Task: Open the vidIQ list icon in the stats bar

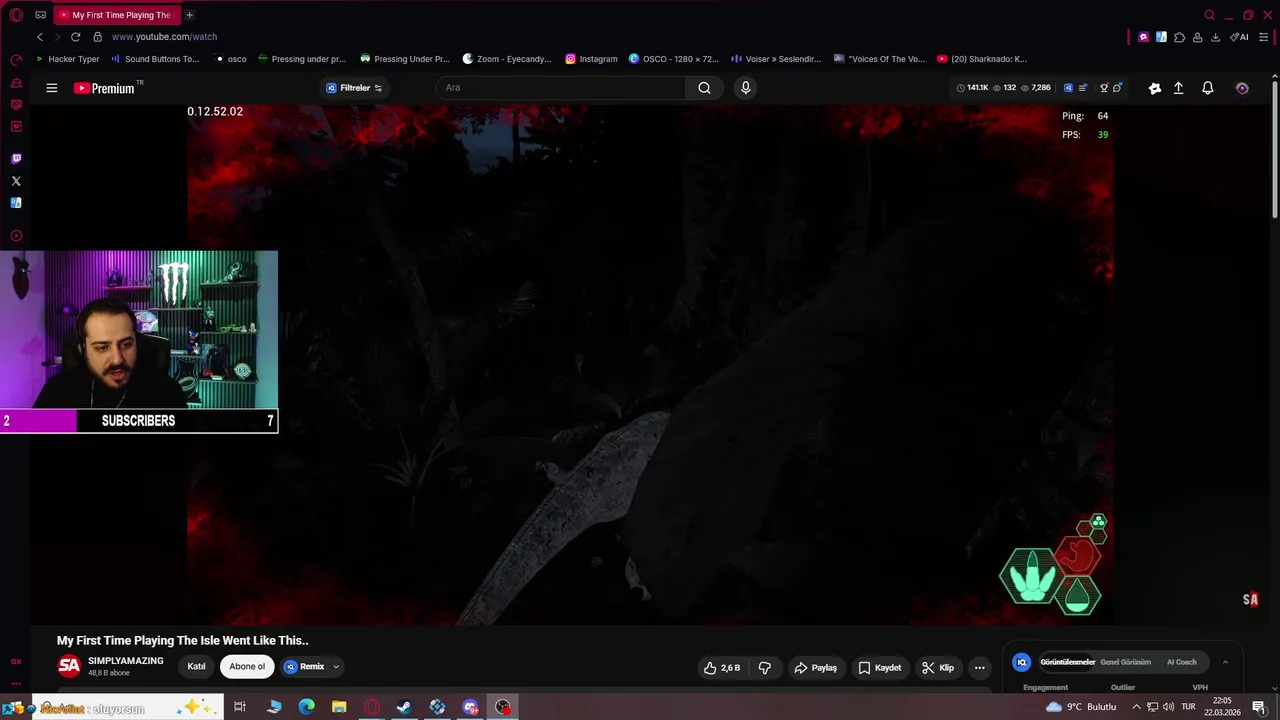Action: click(1083, 88)
